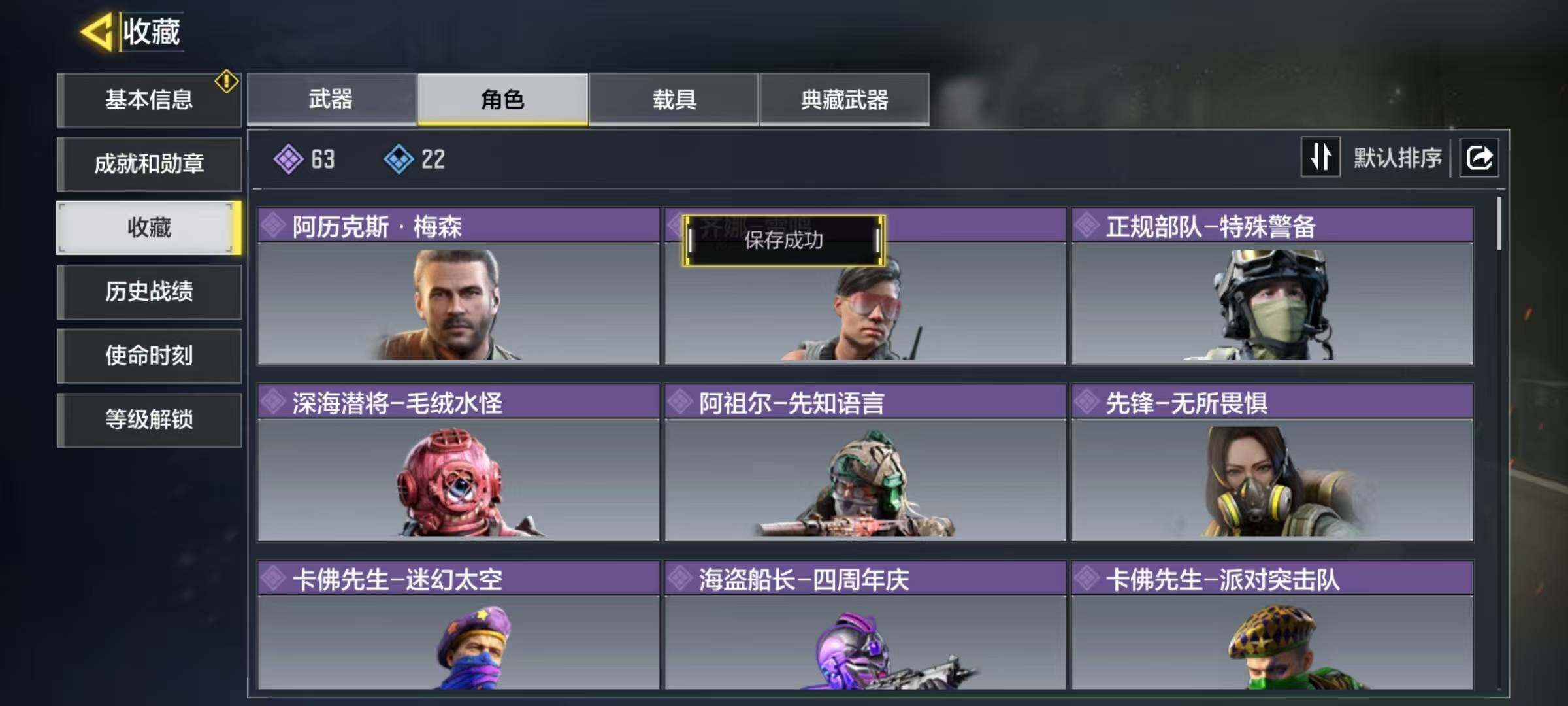Click rarity diamond icon on 正规部队-特殊警备 card
The height and width of the screenshot is (706, 1568).
tap(1087, 226)
